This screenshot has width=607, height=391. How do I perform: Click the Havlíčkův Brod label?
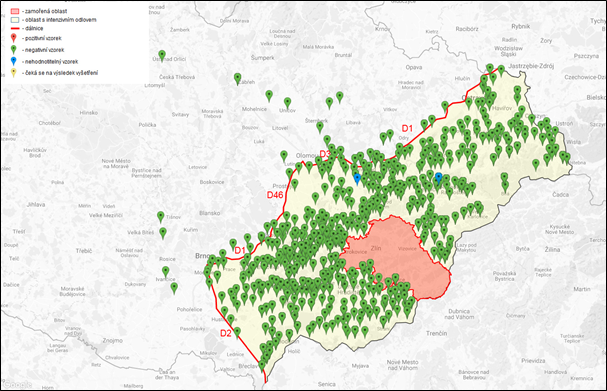coord(35,153)
